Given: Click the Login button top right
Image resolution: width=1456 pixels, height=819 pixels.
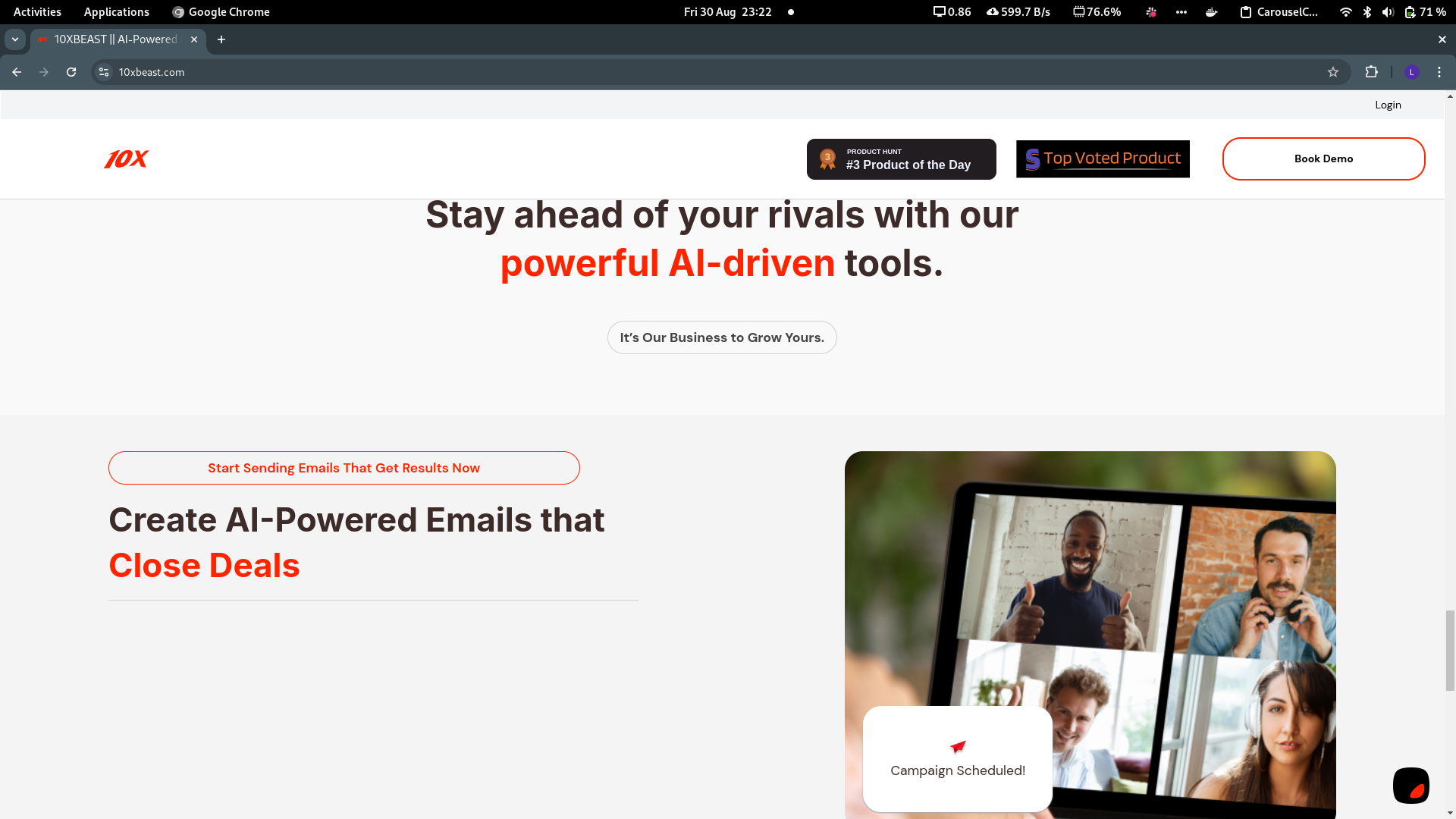Looking at the screenshot, I should click(x=1388, y=104).
